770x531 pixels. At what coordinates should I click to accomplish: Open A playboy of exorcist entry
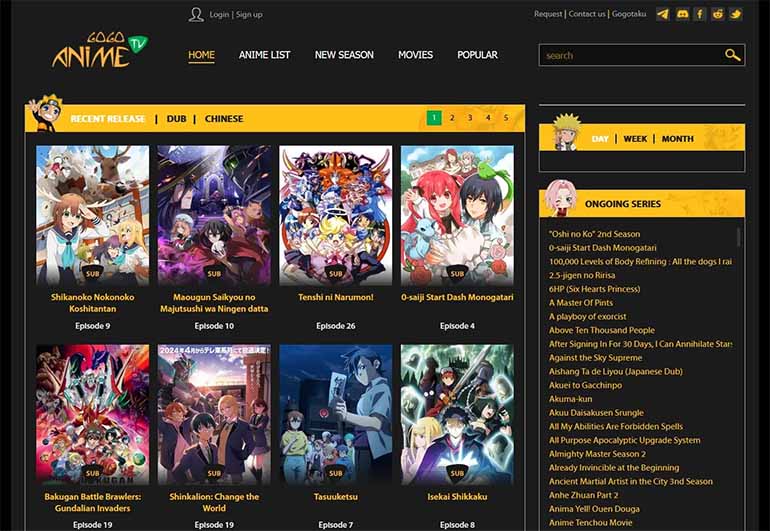pyautogui.click(x=587, y=317)
